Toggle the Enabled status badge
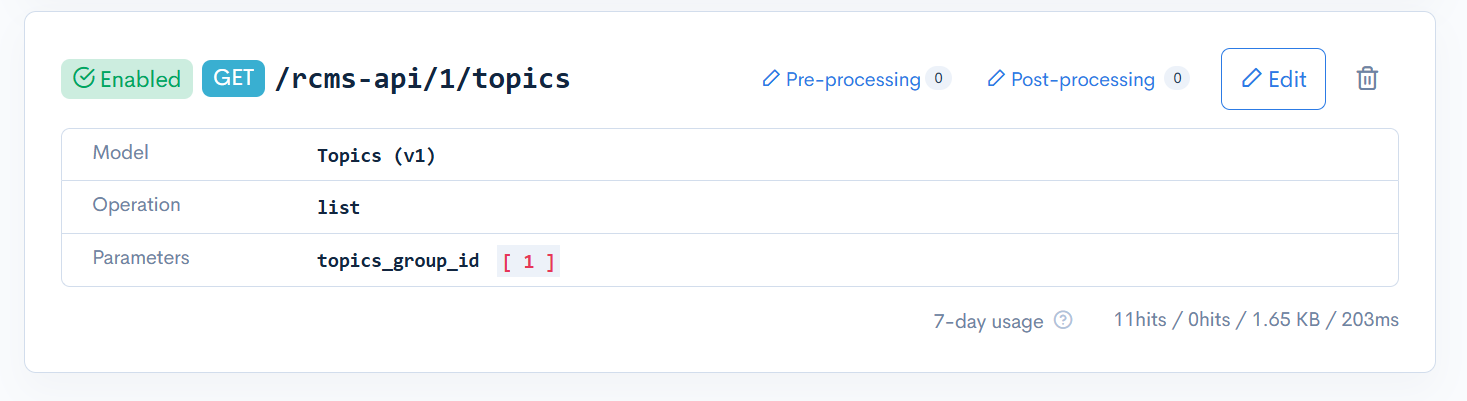 tap(127, 79)
